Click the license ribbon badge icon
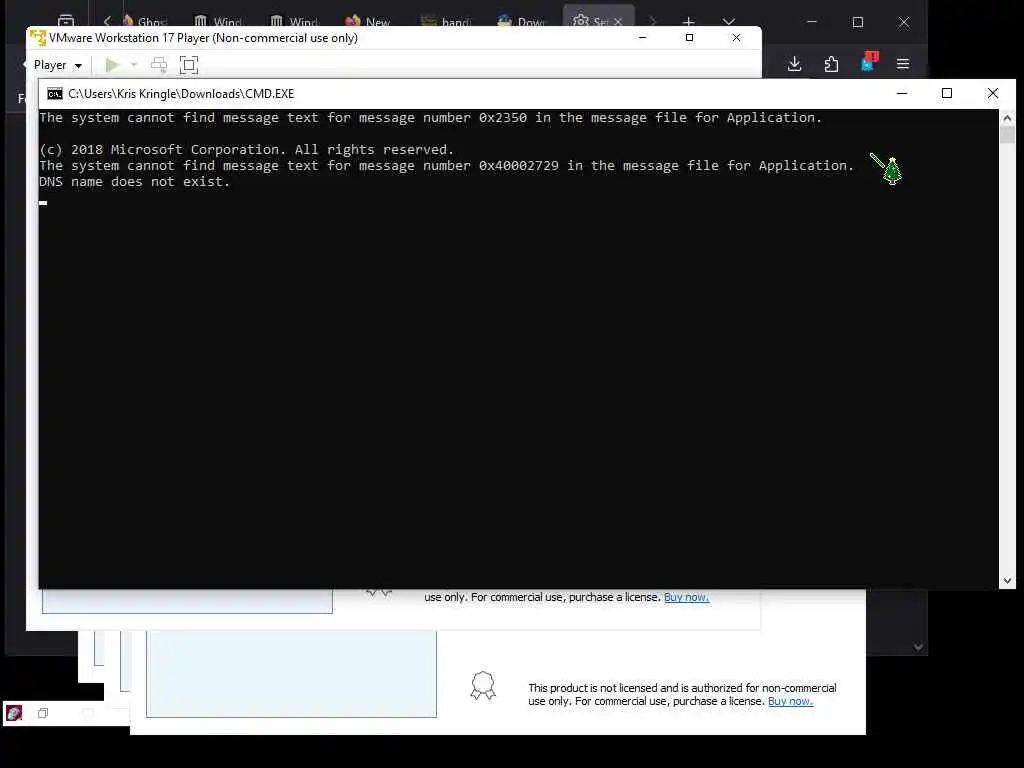The width and height of the screenshot is (1024, 768). click(x=483, y=686)
